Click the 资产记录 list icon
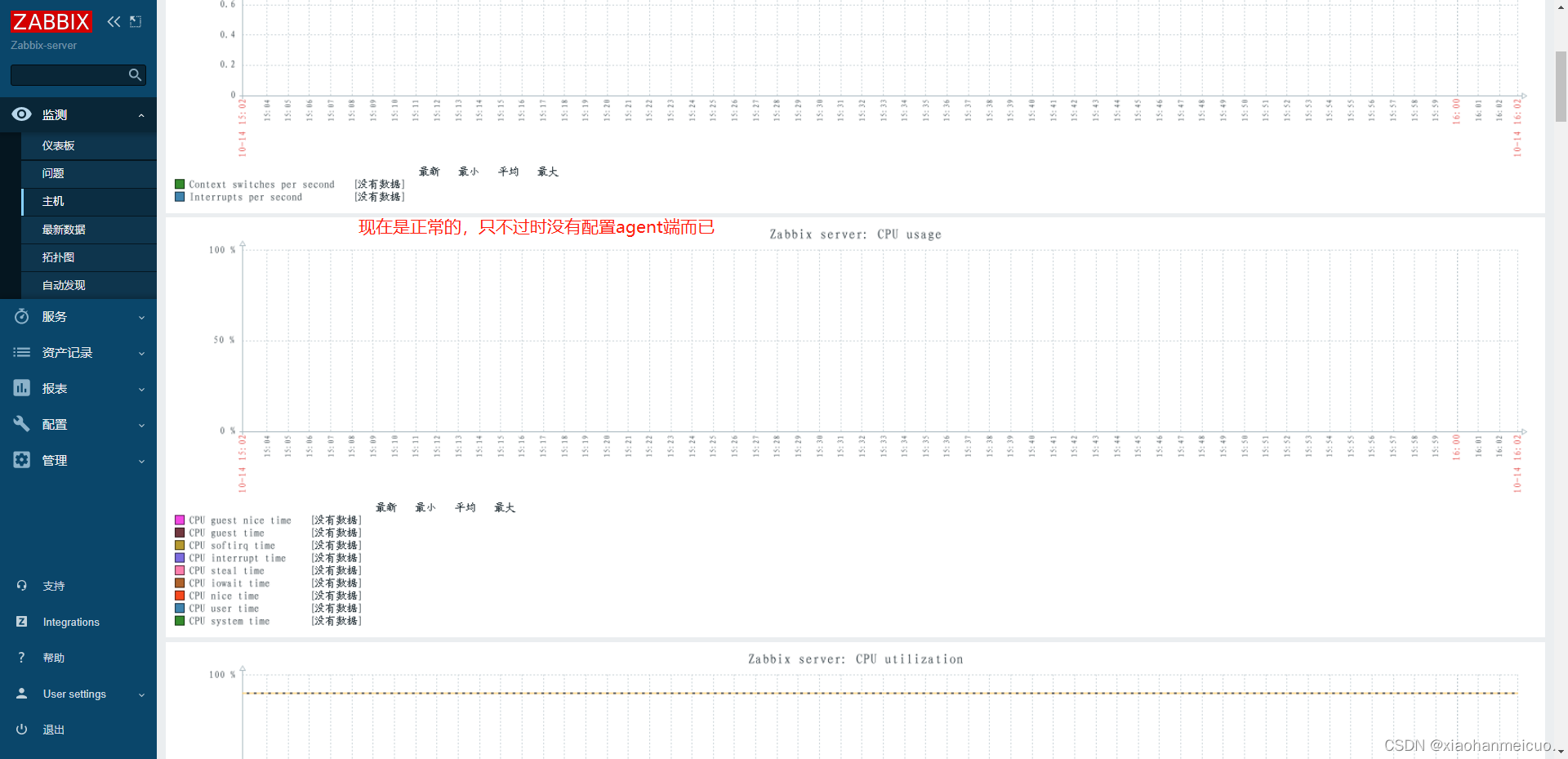 (22, 352)
